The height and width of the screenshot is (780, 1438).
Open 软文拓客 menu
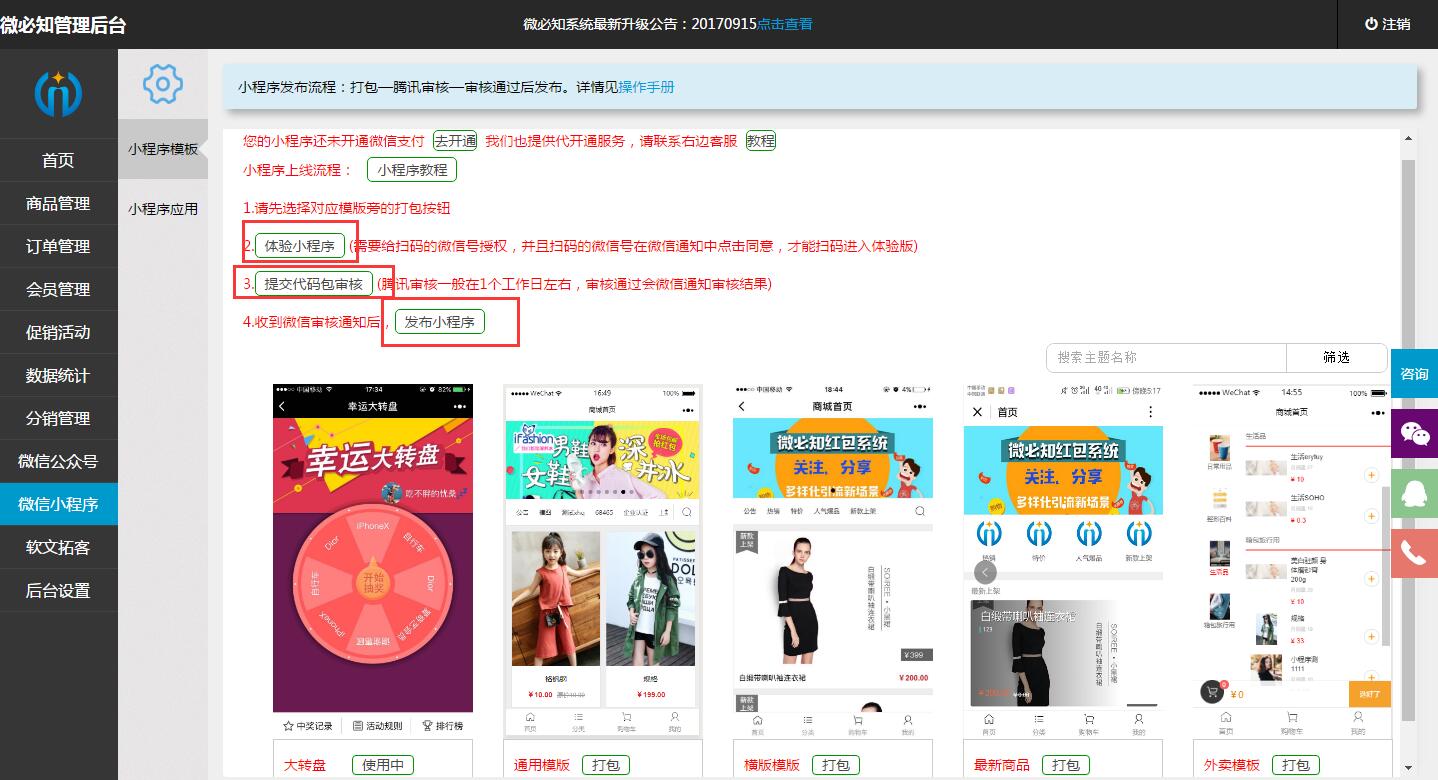point(58,547)
